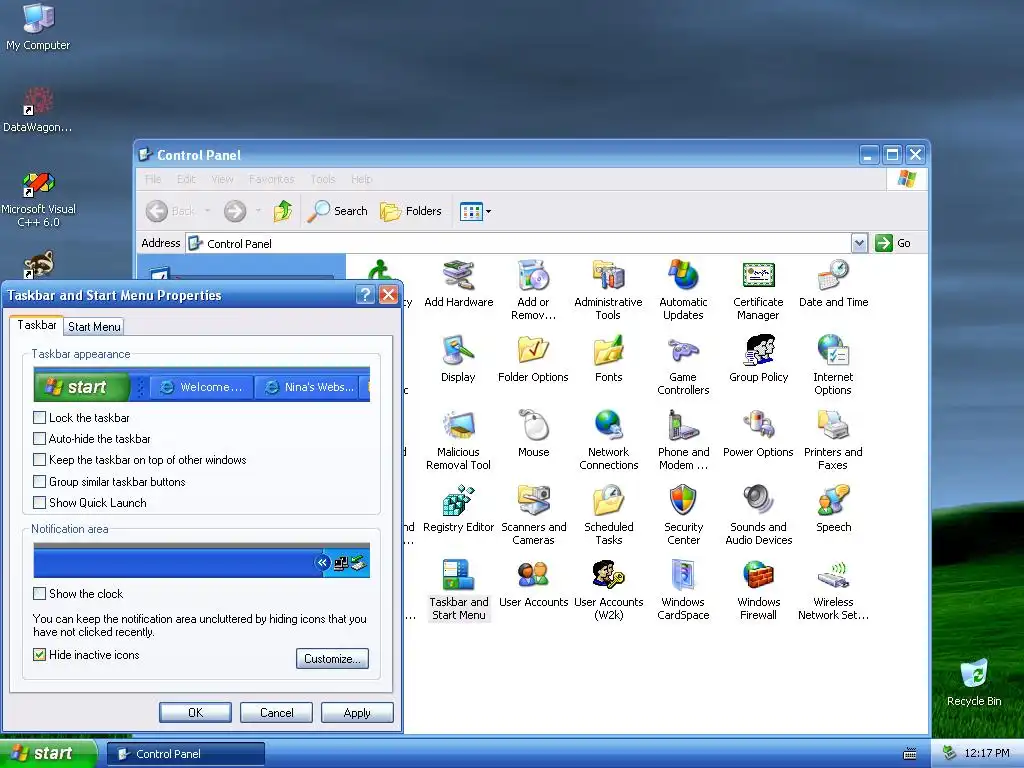Open Add Hardware in Control Panel

pos(458,285)
